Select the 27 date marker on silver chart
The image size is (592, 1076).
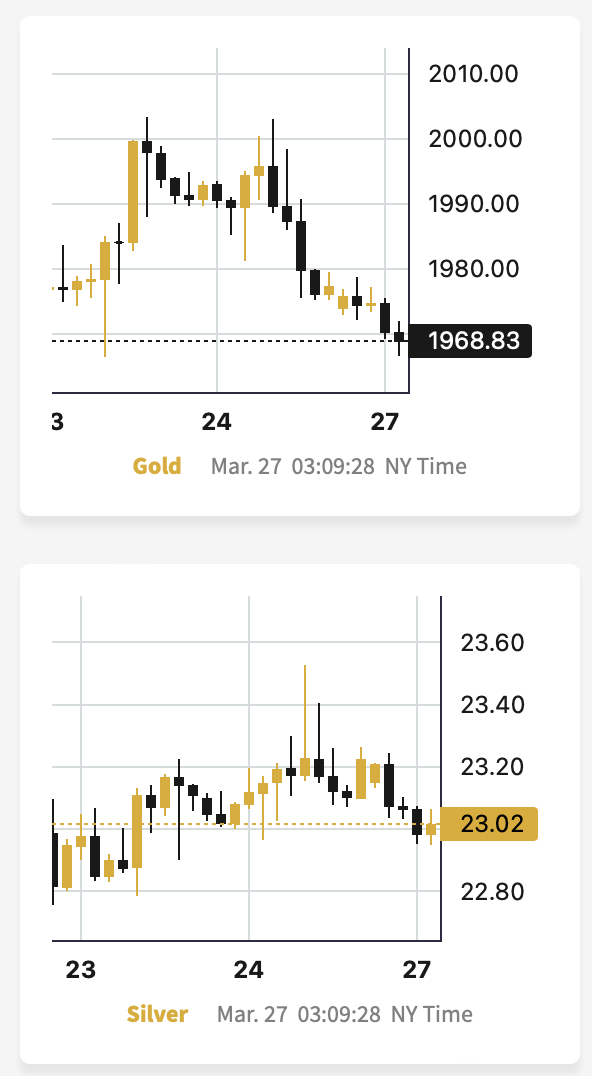click(416, 970)
